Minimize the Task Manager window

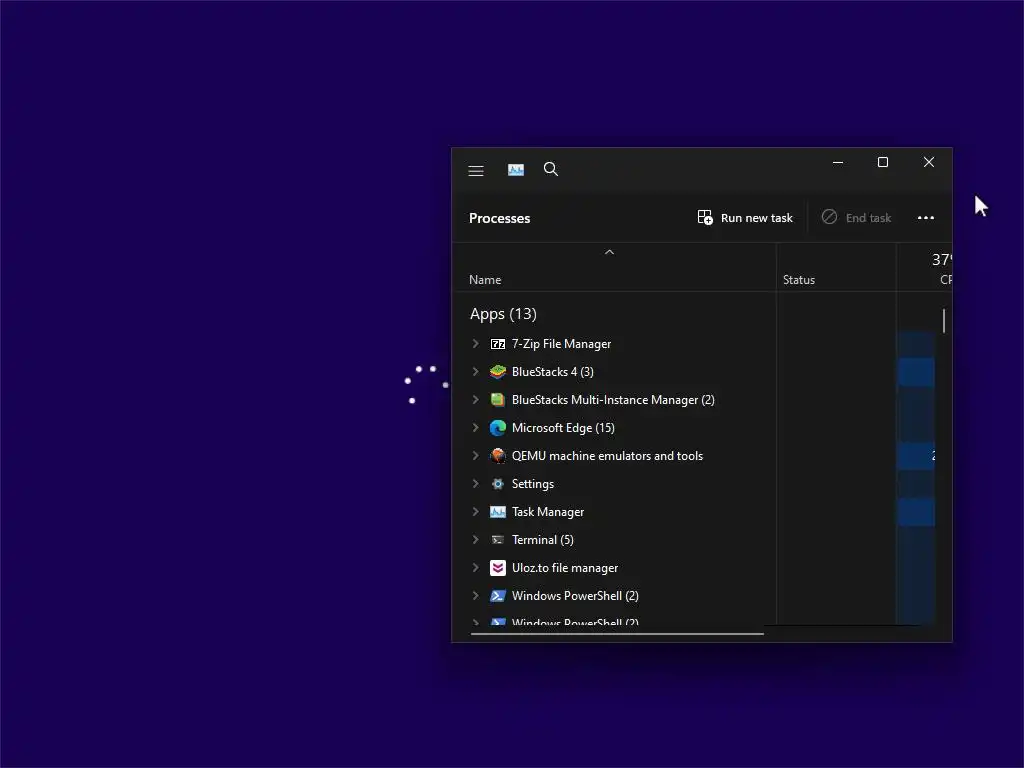(x=838, y=162)
